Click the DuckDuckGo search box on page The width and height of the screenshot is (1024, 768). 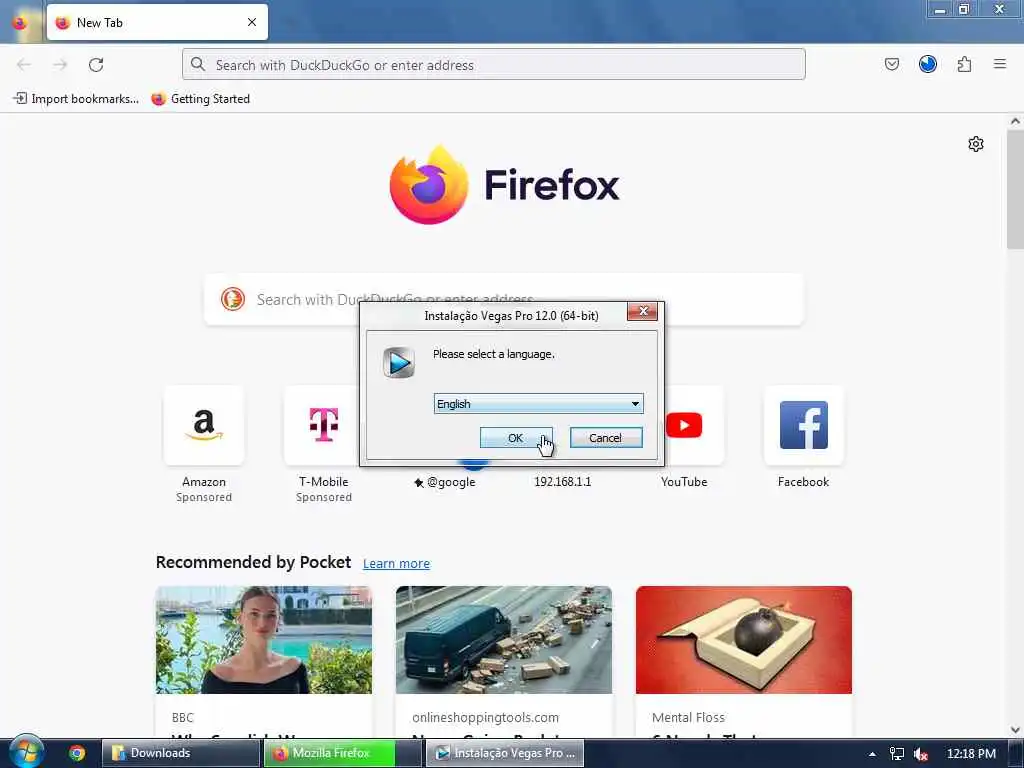point(504,299)
